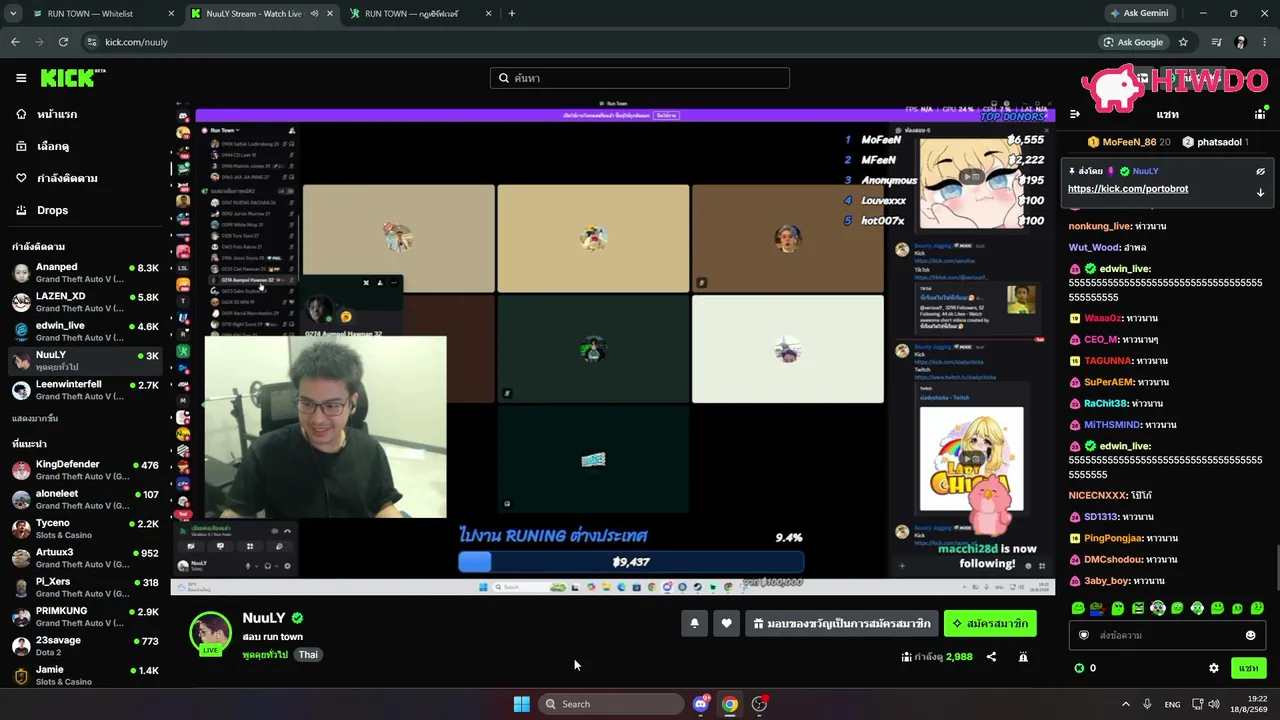
Task: Open KingDefender recommended channel
Action: tap(86, 470)
